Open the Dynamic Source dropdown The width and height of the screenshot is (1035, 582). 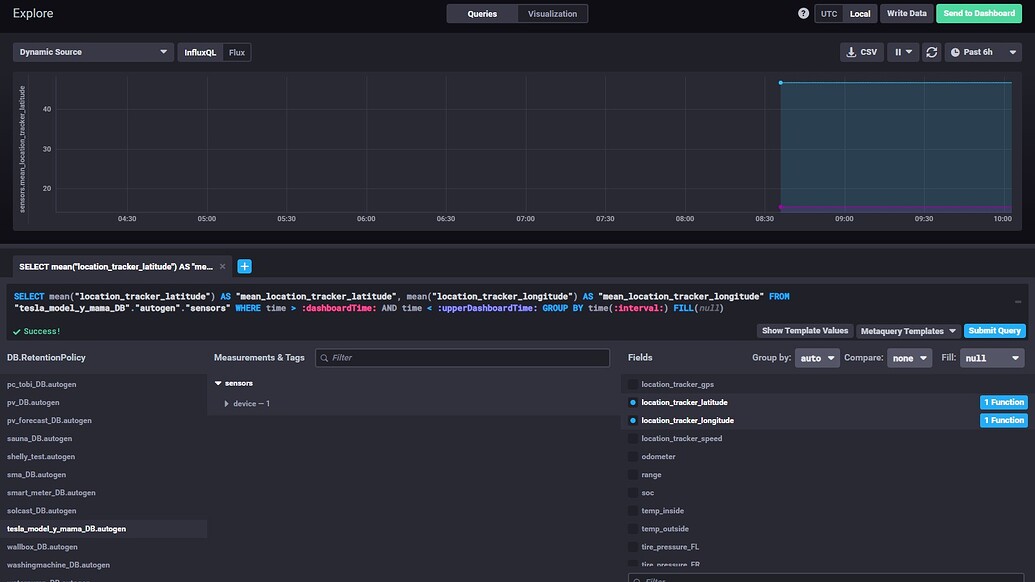click(92, 51)
